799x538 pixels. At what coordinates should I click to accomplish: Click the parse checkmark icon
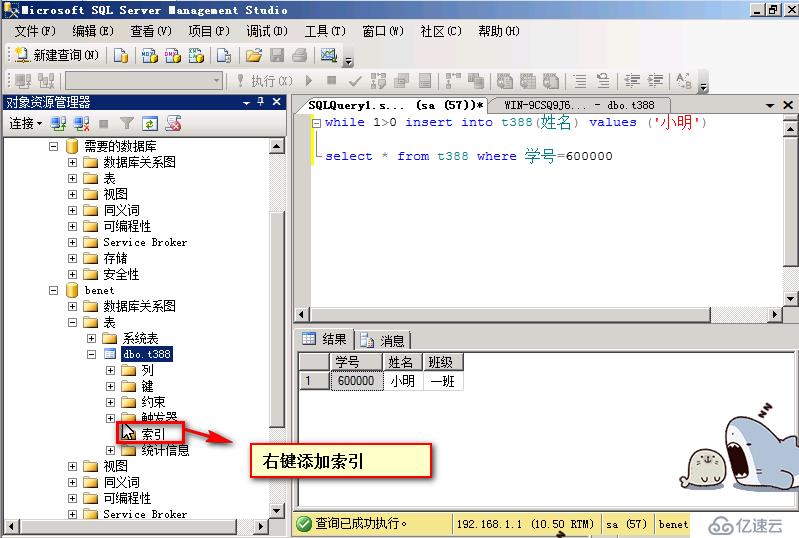tap(355, 80)
